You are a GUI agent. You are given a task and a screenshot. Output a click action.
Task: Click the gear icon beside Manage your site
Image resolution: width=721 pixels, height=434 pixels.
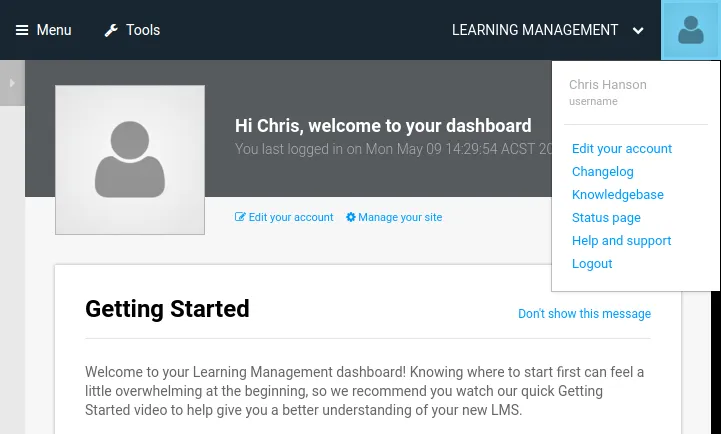(x=351, y=217)
